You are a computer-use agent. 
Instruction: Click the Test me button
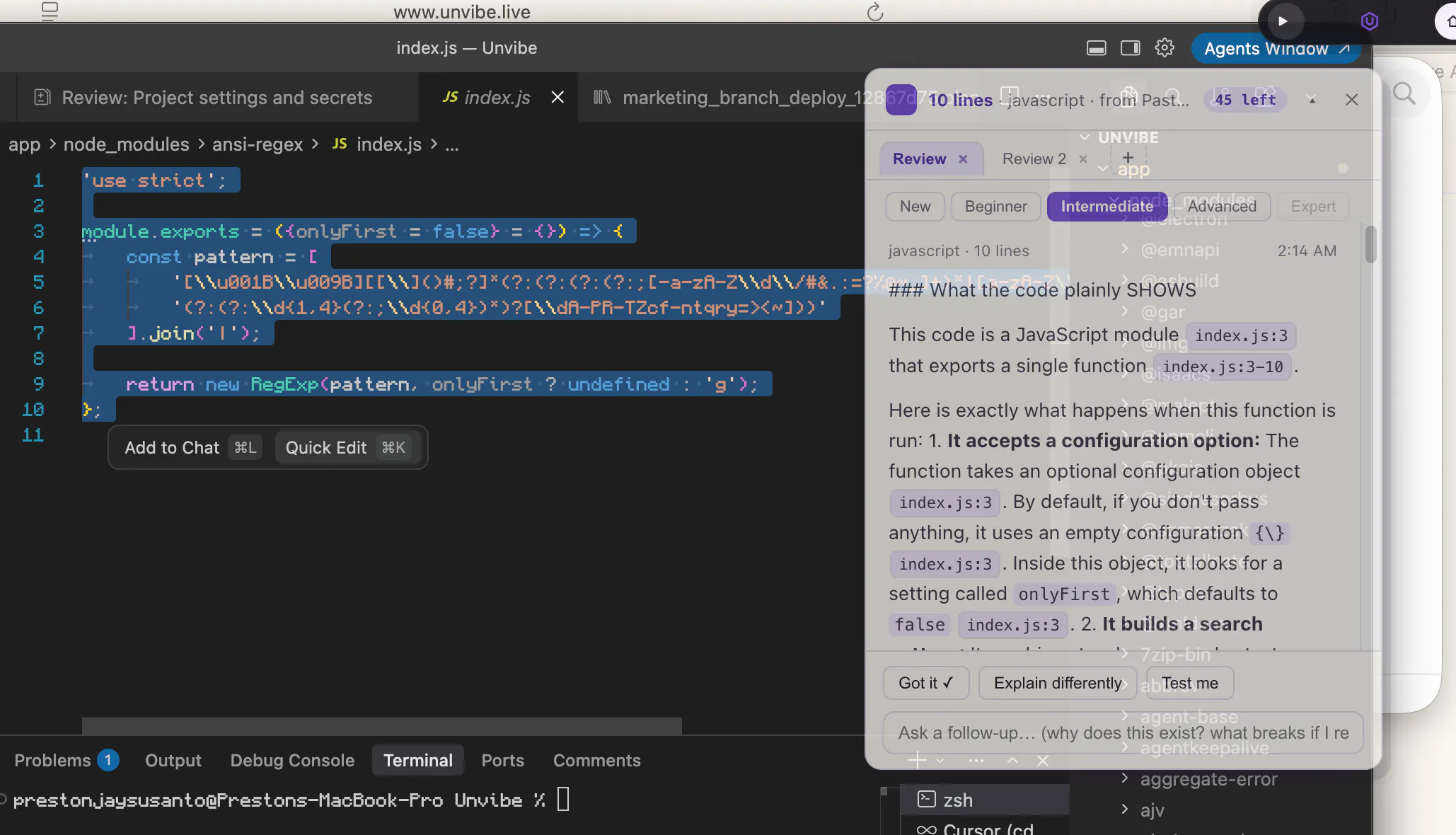1189,683
